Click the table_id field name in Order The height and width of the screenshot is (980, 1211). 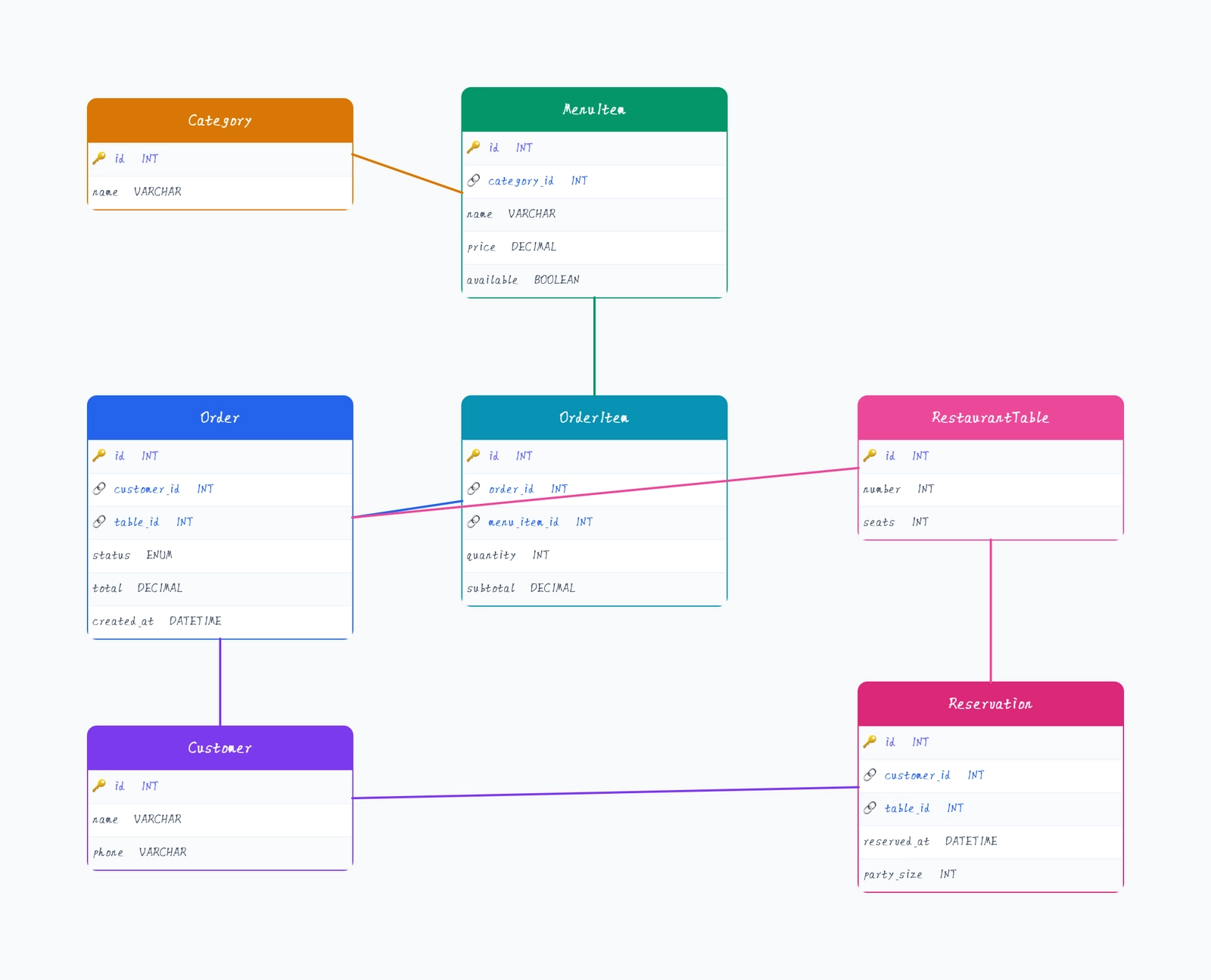coord(136,522)
